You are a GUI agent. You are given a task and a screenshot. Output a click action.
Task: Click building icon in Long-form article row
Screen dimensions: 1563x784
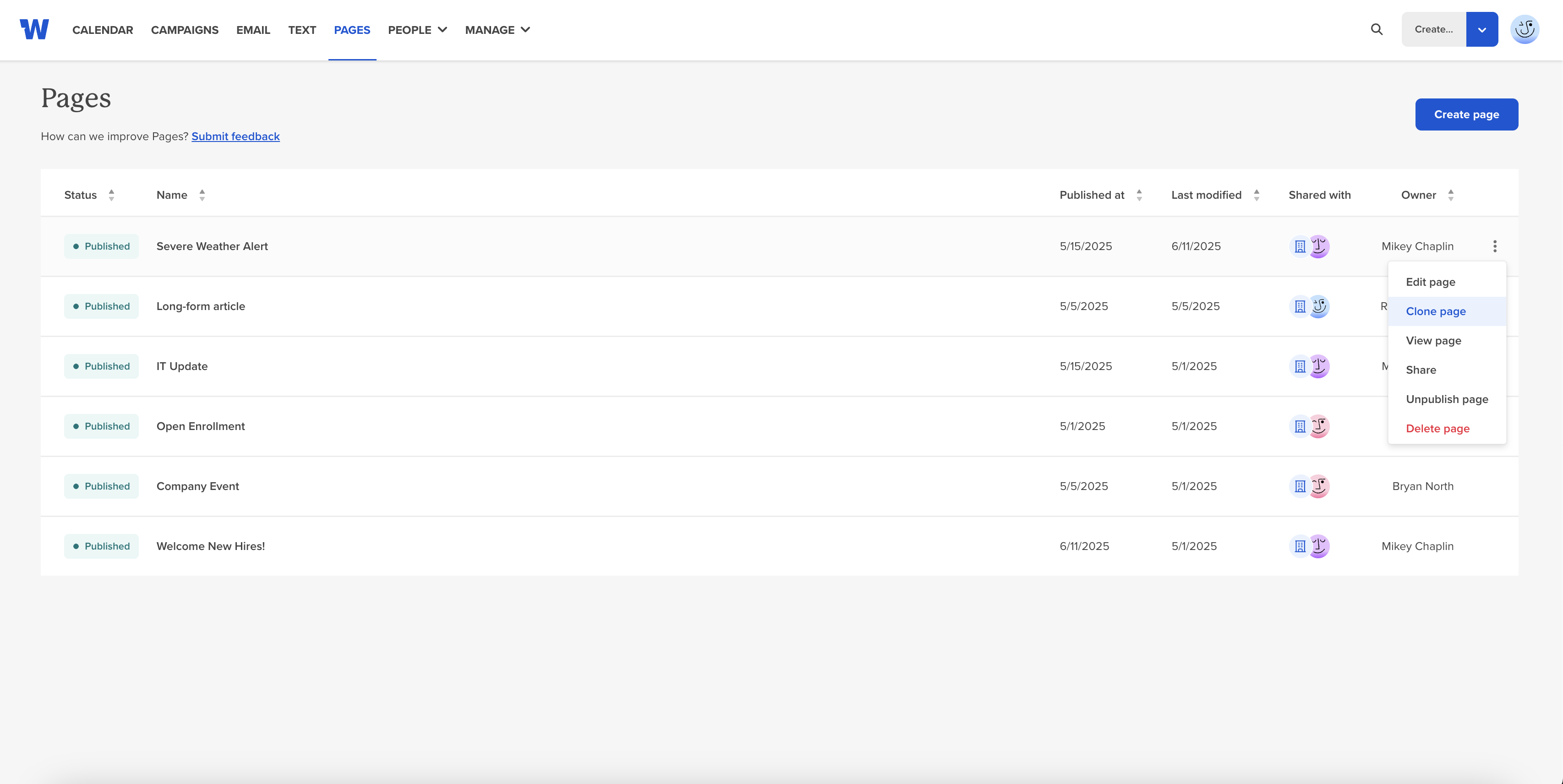[x=1300, y=306]
